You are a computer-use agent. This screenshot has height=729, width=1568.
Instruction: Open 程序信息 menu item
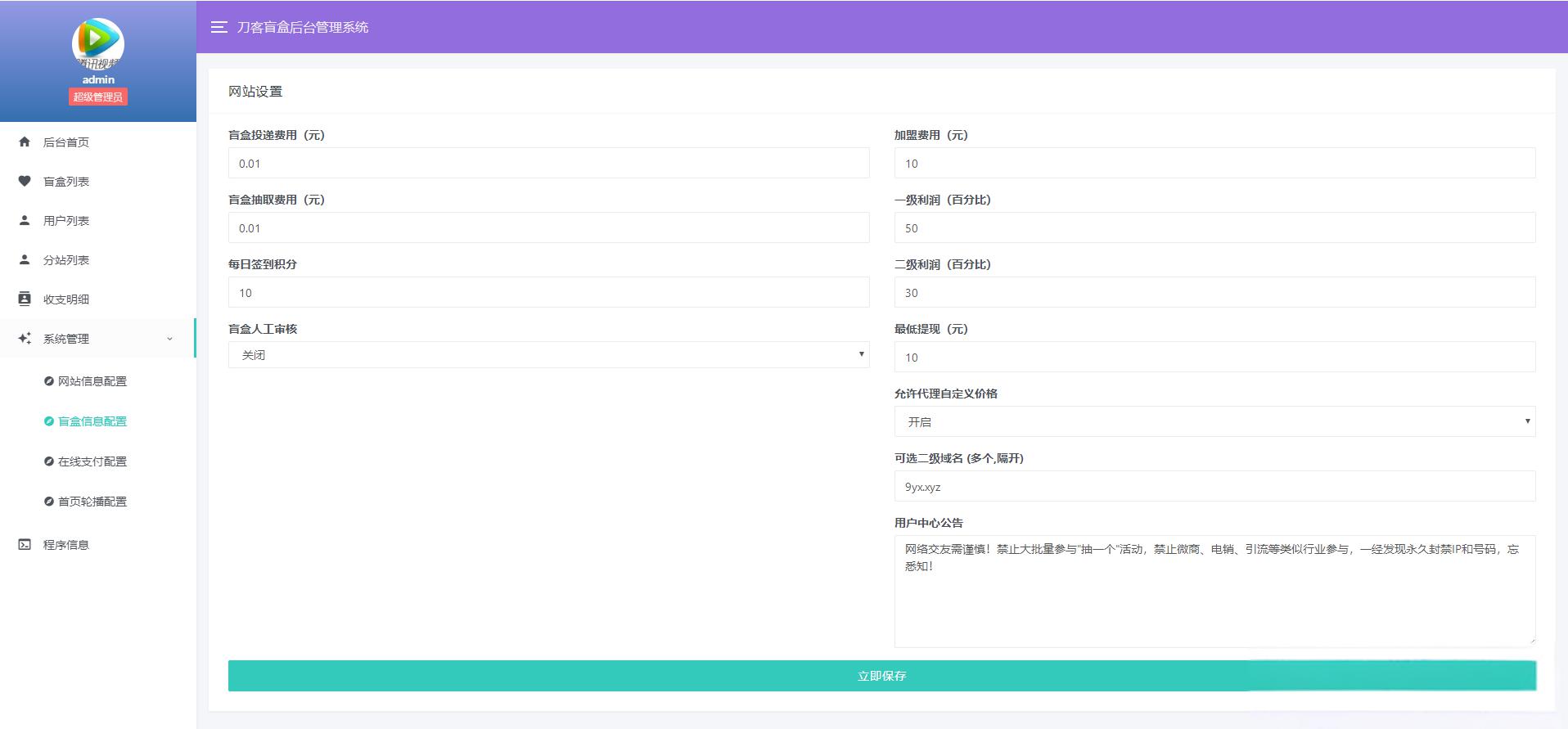(98, 544)
